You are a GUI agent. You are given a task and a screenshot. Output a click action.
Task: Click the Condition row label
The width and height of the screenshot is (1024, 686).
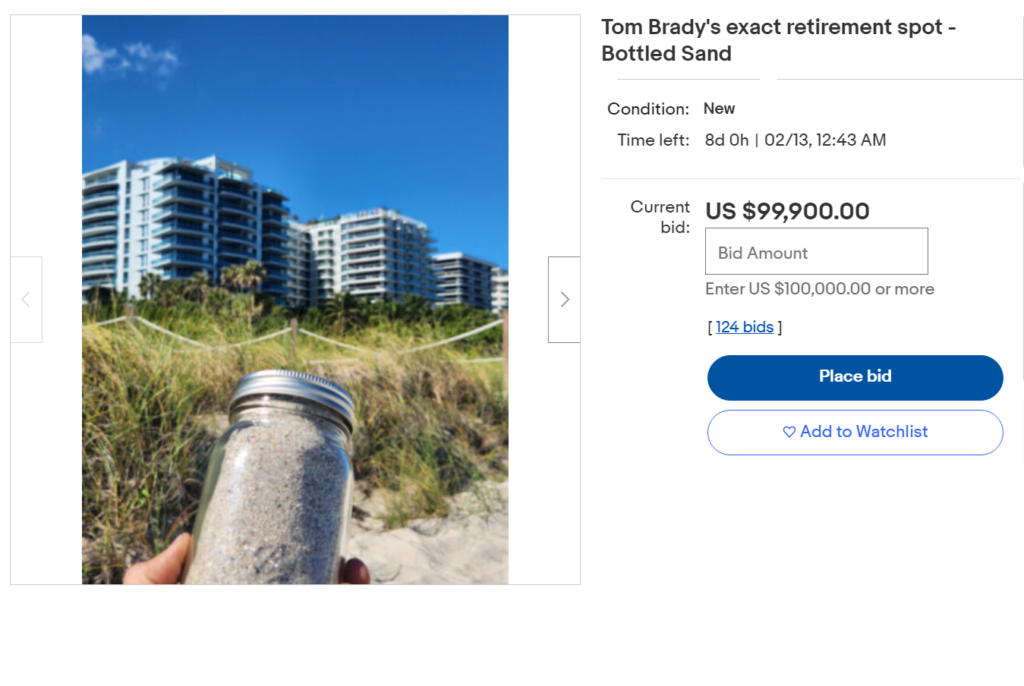point(648,108)
